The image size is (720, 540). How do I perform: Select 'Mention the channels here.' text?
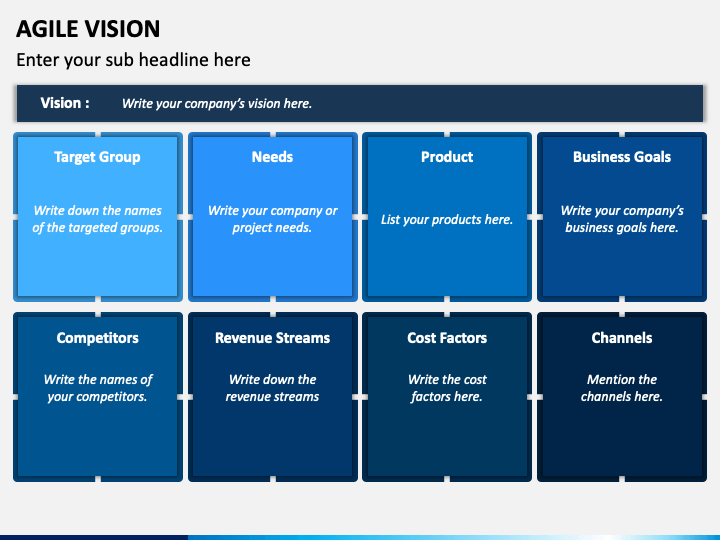622,388
